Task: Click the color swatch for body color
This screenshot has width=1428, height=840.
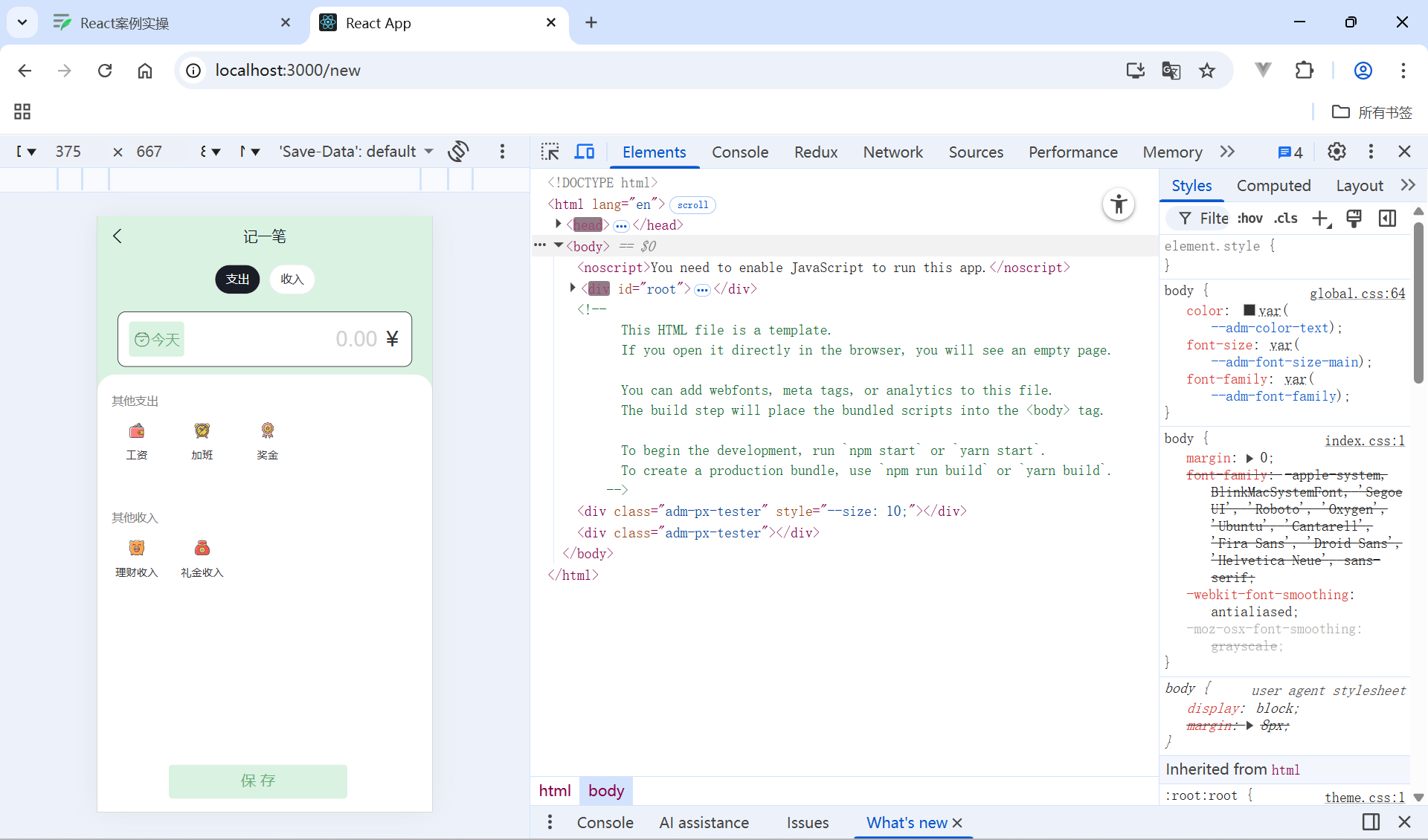Action: pyautogui.click(x=1249, y=310)
